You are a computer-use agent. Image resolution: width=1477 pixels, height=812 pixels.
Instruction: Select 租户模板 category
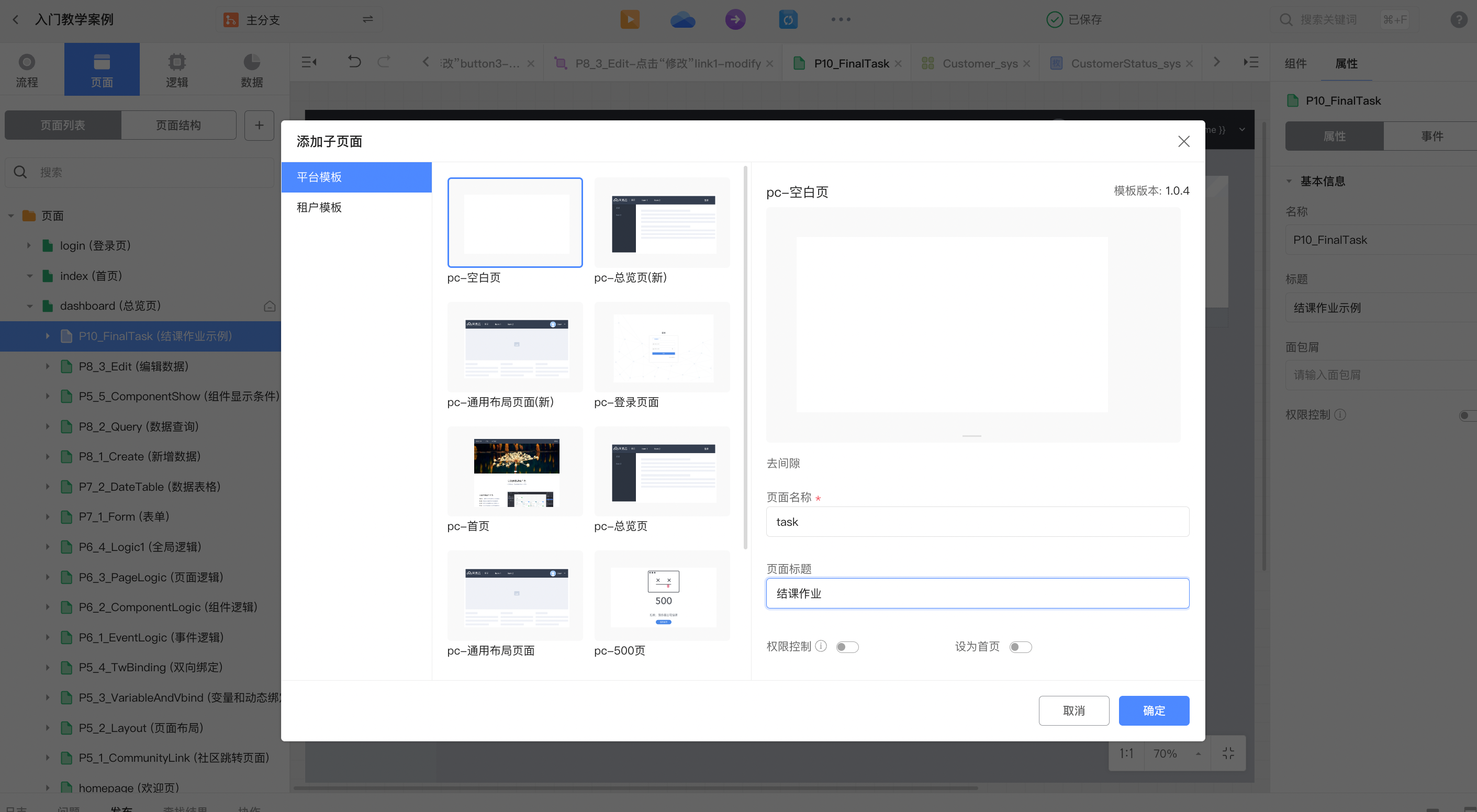tap(356, 207)
